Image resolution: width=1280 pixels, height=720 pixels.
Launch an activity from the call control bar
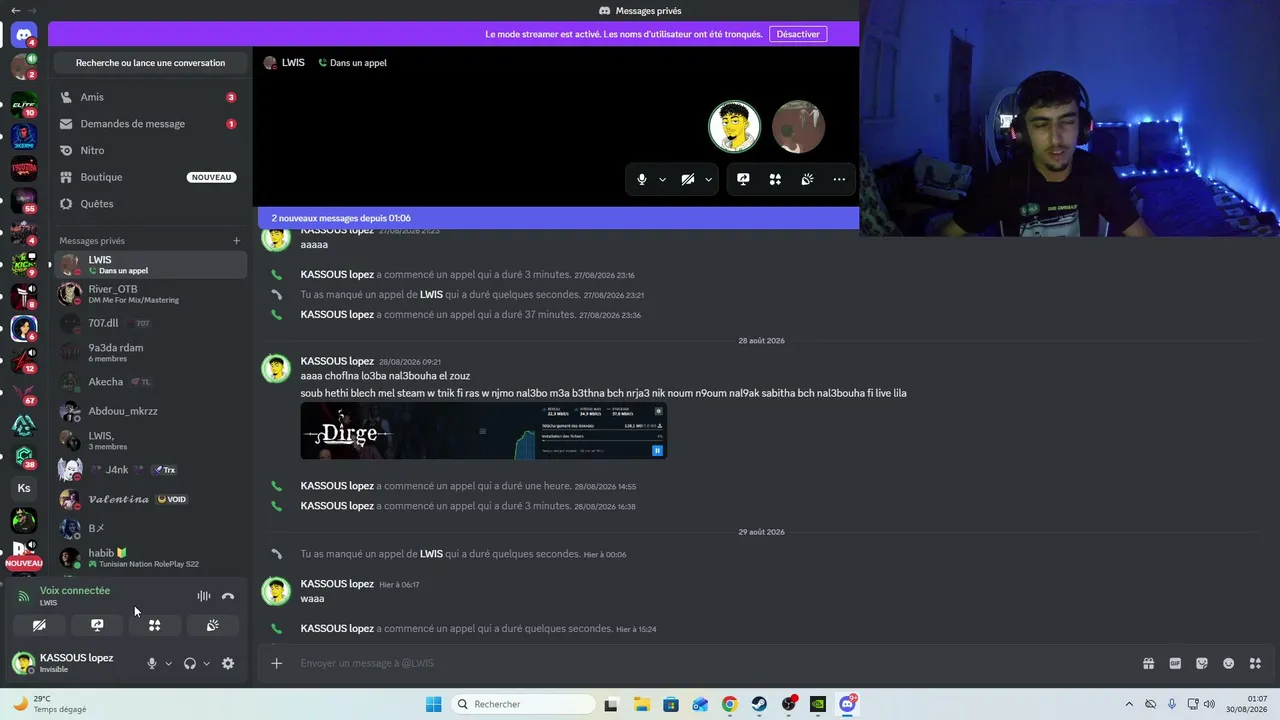click(775, 179)
